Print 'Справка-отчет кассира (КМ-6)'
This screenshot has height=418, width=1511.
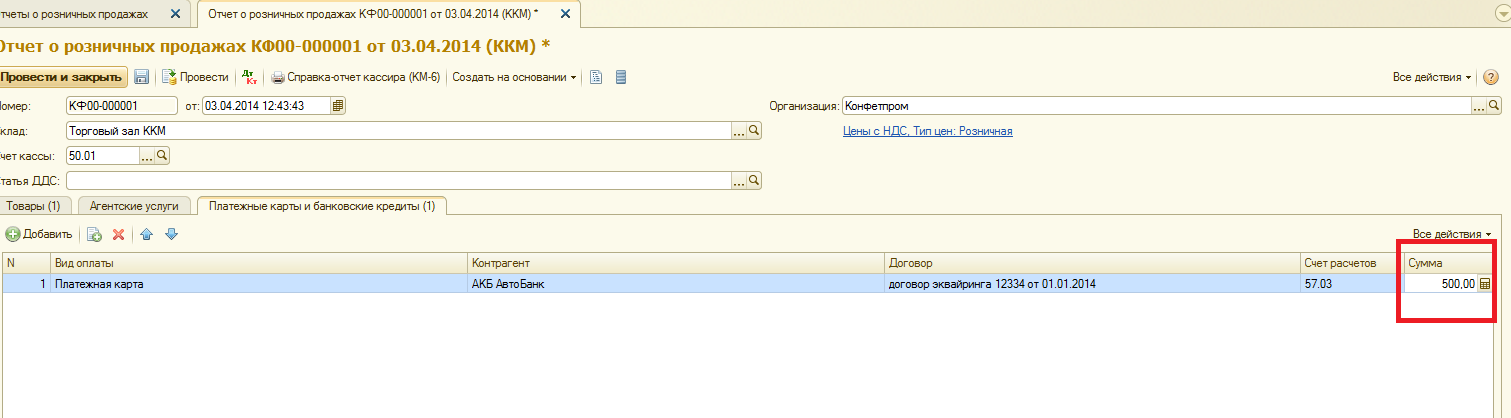(x=356, y=77)
